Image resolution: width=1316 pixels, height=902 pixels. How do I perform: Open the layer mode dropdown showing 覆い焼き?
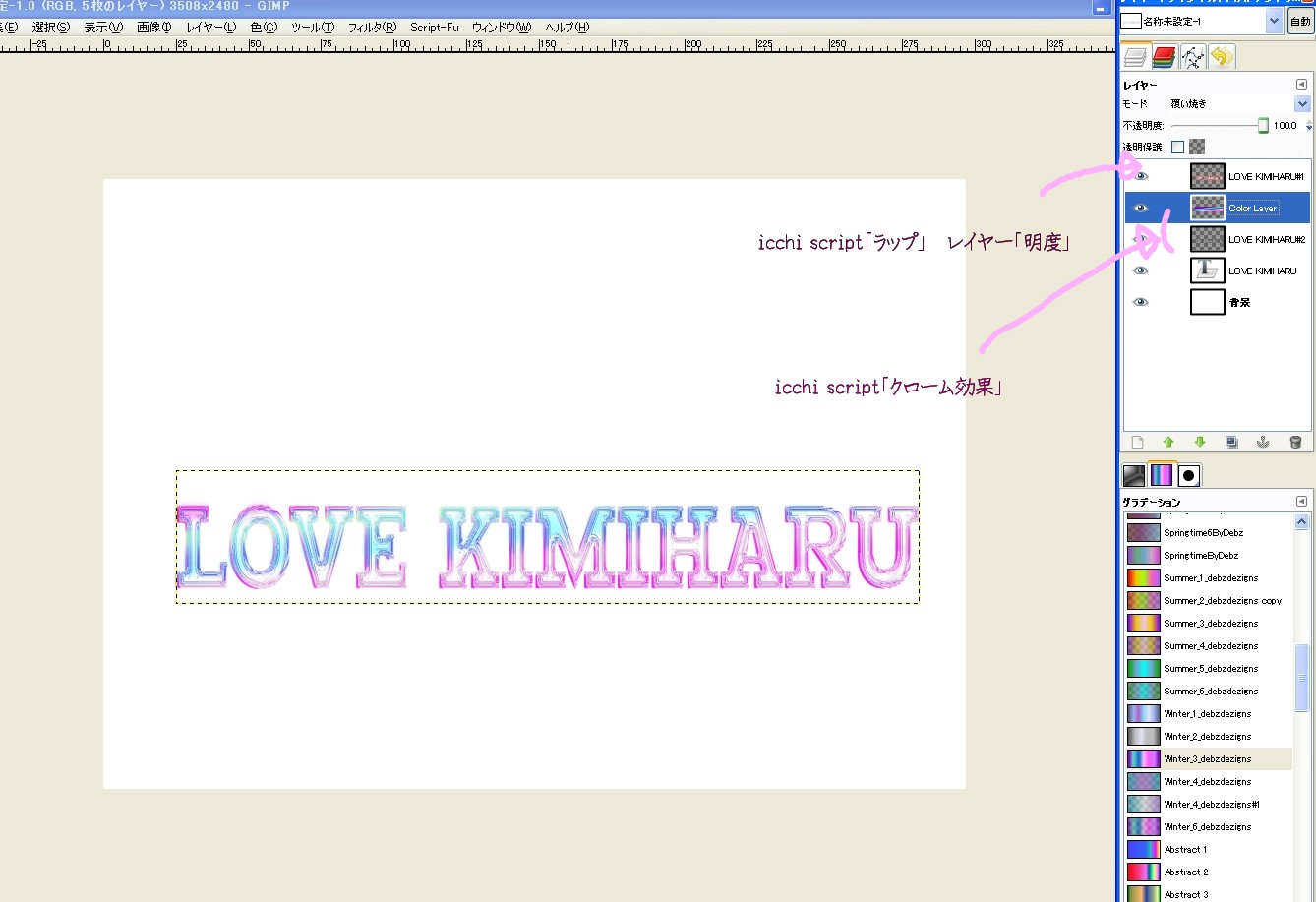(1239, 103)
